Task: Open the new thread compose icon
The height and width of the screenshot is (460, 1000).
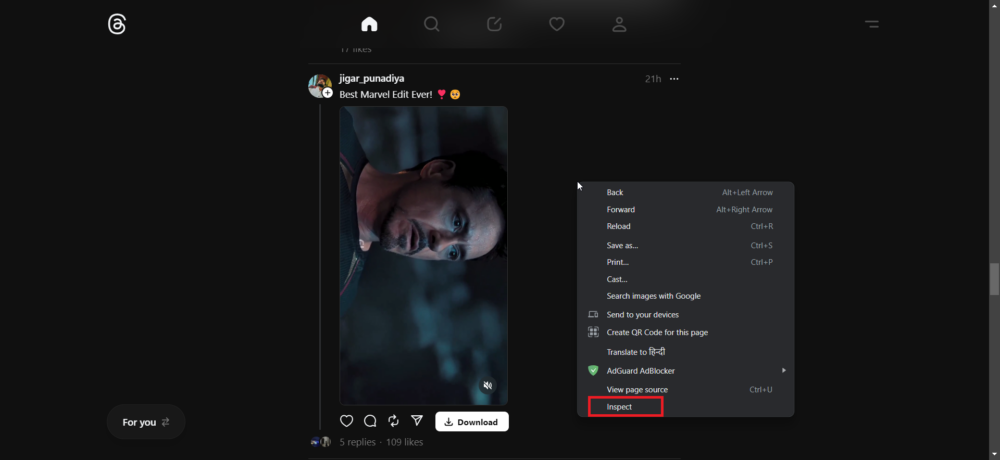Action: pos(494,24)
